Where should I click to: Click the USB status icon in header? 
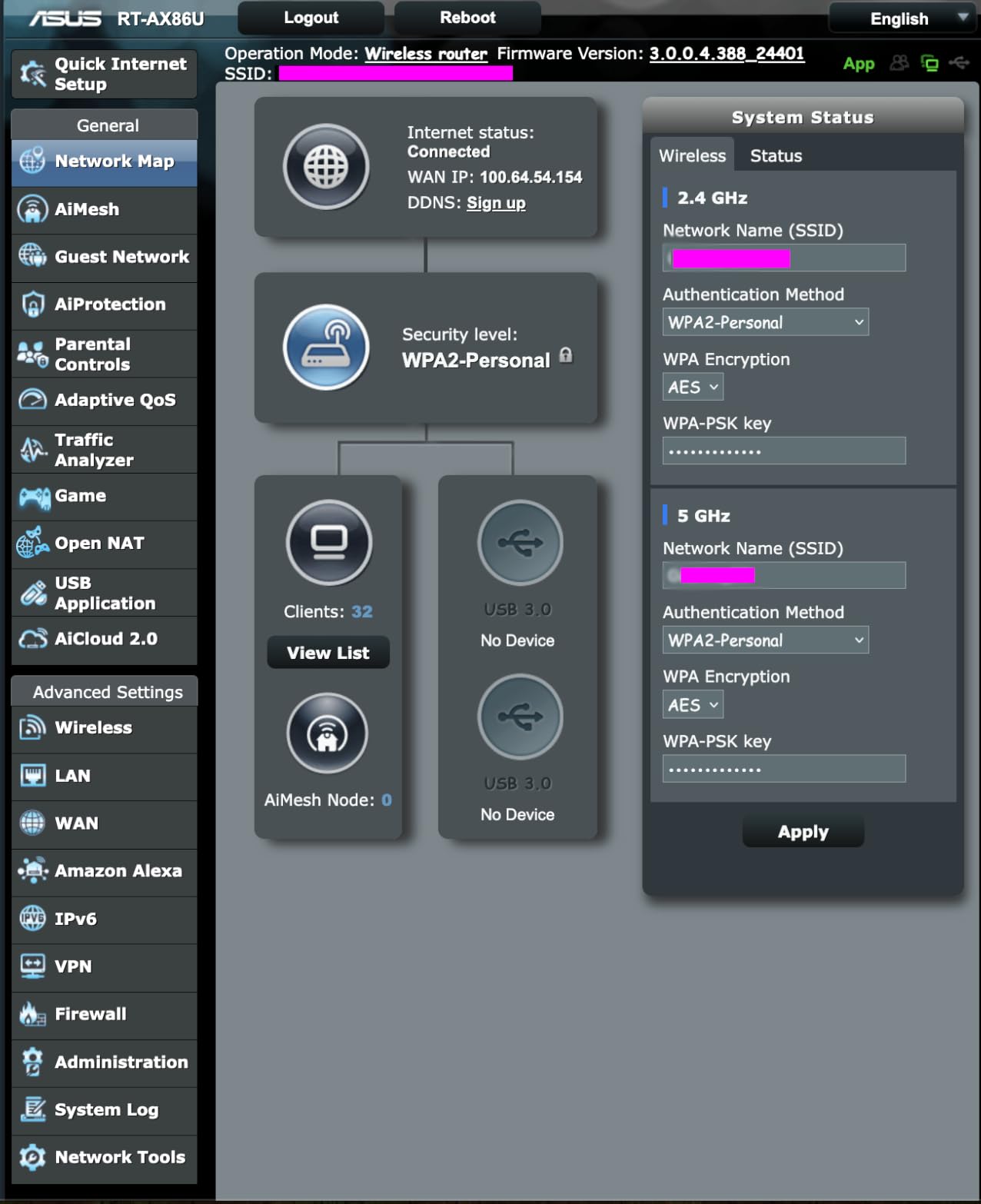[x=959, y=62]
